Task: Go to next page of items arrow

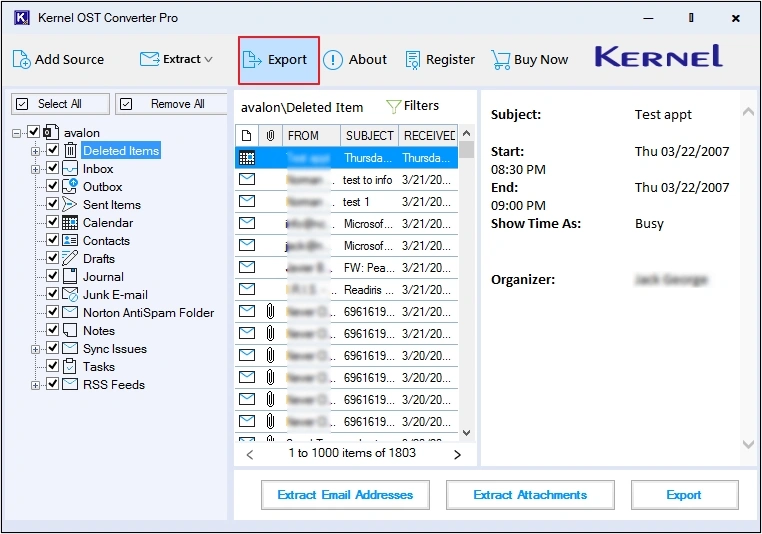Action: coord(457,454)
